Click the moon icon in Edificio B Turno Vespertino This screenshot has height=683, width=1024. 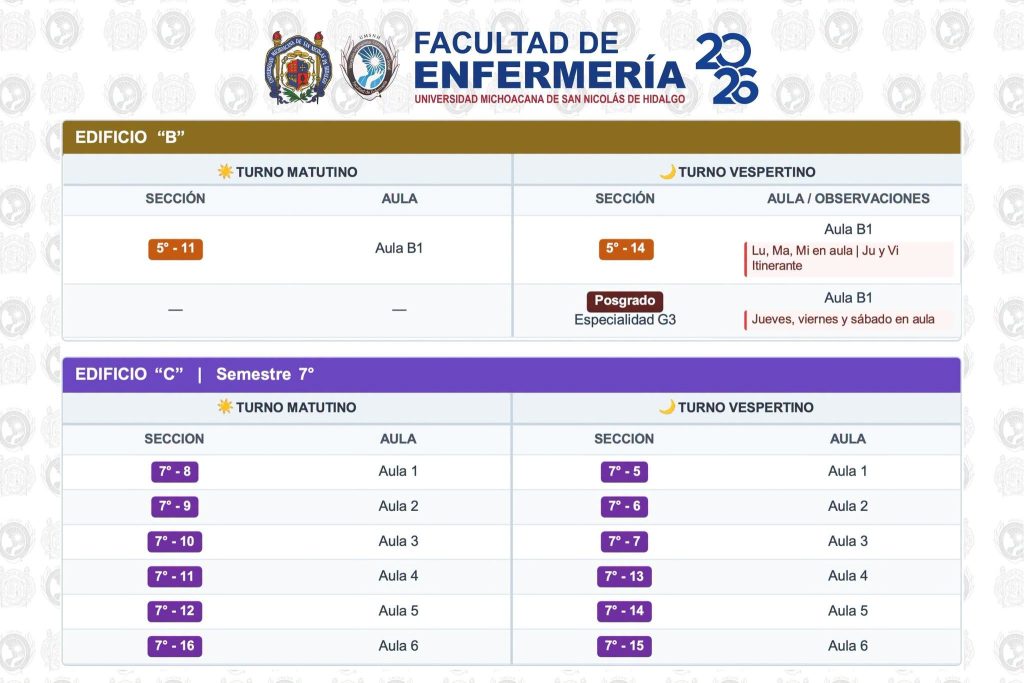click(x=667, y=172)
